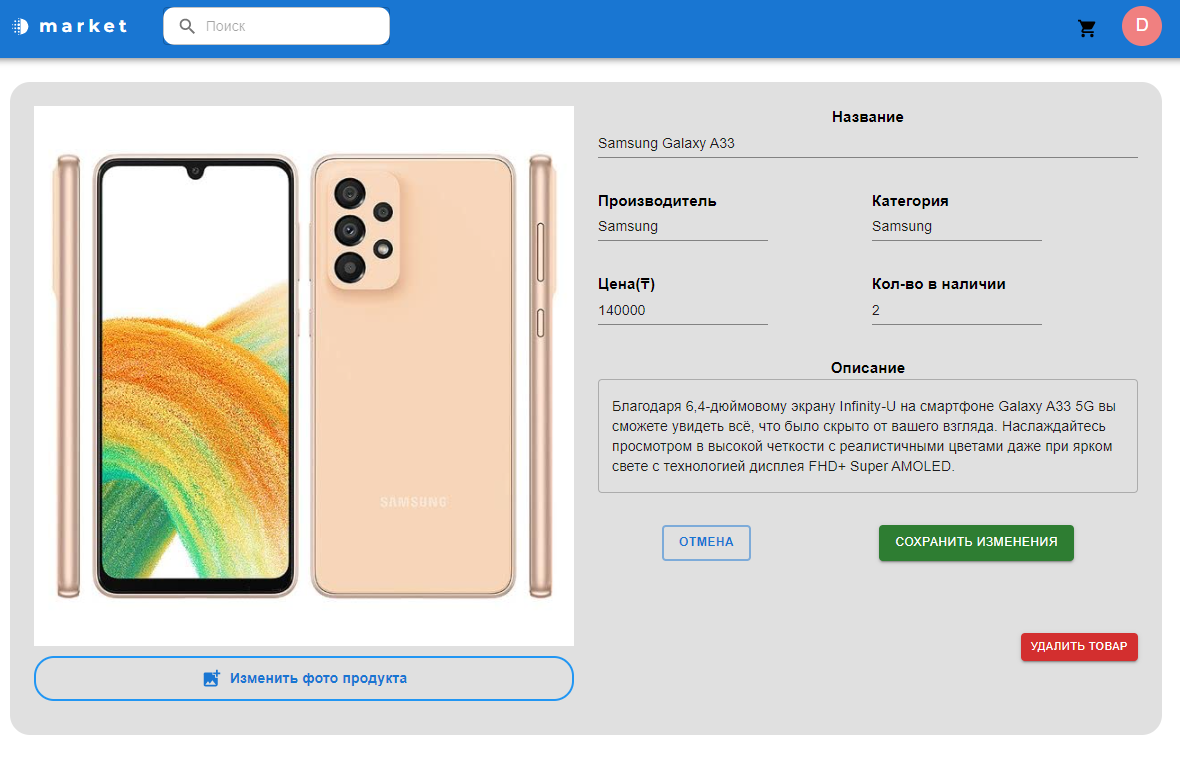Click the red УДАЛИТЬ ТОВАР button
Image resolution: width=1180 pixels, height=757 pixels.
[x=1078, y=646]
